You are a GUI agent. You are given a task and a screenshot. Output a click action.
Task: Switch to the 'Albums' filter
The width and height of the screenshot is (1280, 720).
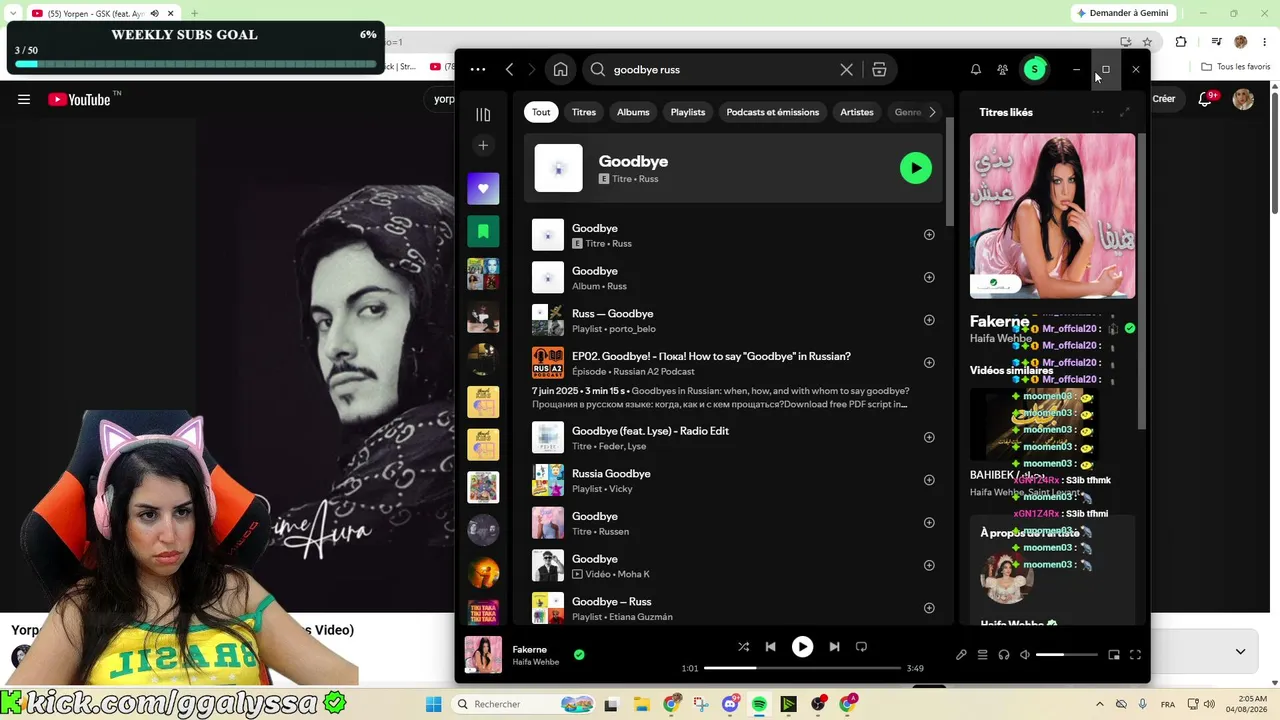[x=633, y=112]
